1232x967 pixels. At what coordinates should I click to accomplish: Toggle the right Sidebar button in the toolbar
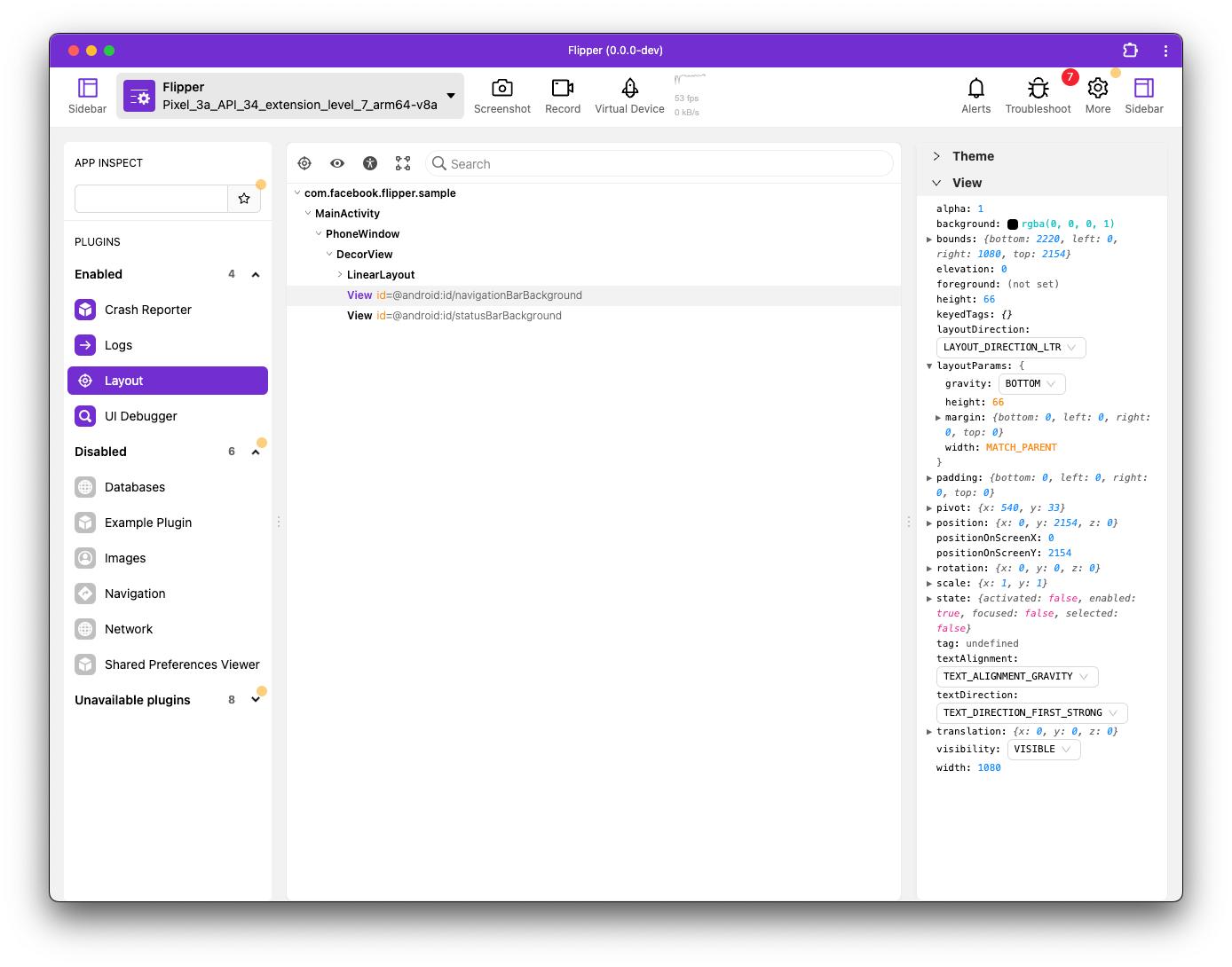click(x=1144, y=96)
